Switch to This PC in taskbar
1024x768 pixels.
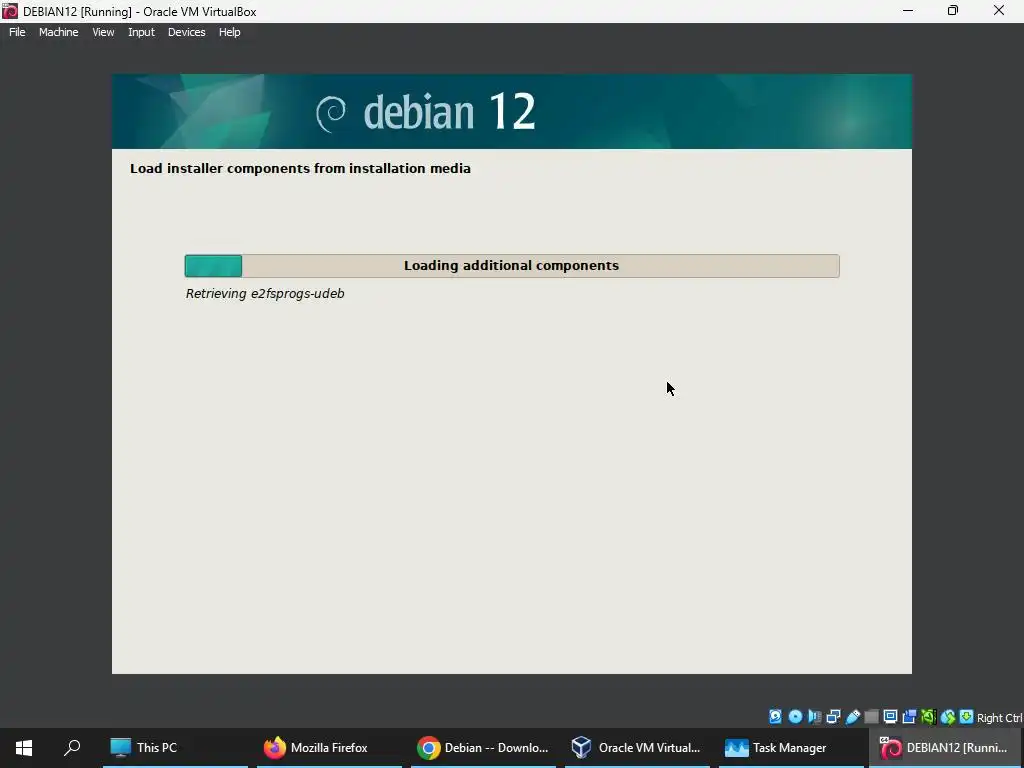[x=175, y=748]
